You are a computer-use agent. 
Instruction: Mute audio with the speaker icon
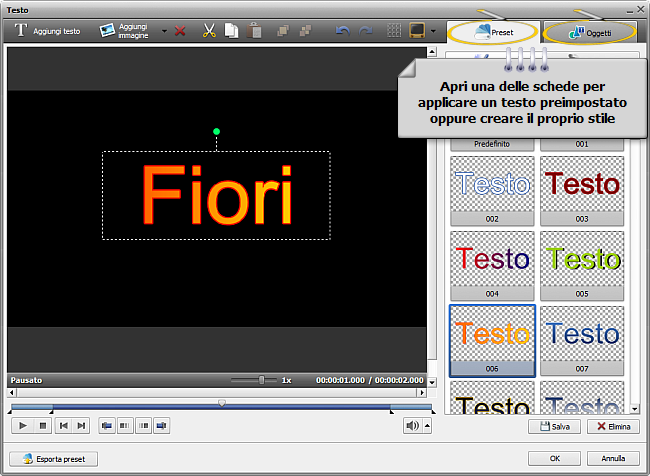click(x=412, y=426)
